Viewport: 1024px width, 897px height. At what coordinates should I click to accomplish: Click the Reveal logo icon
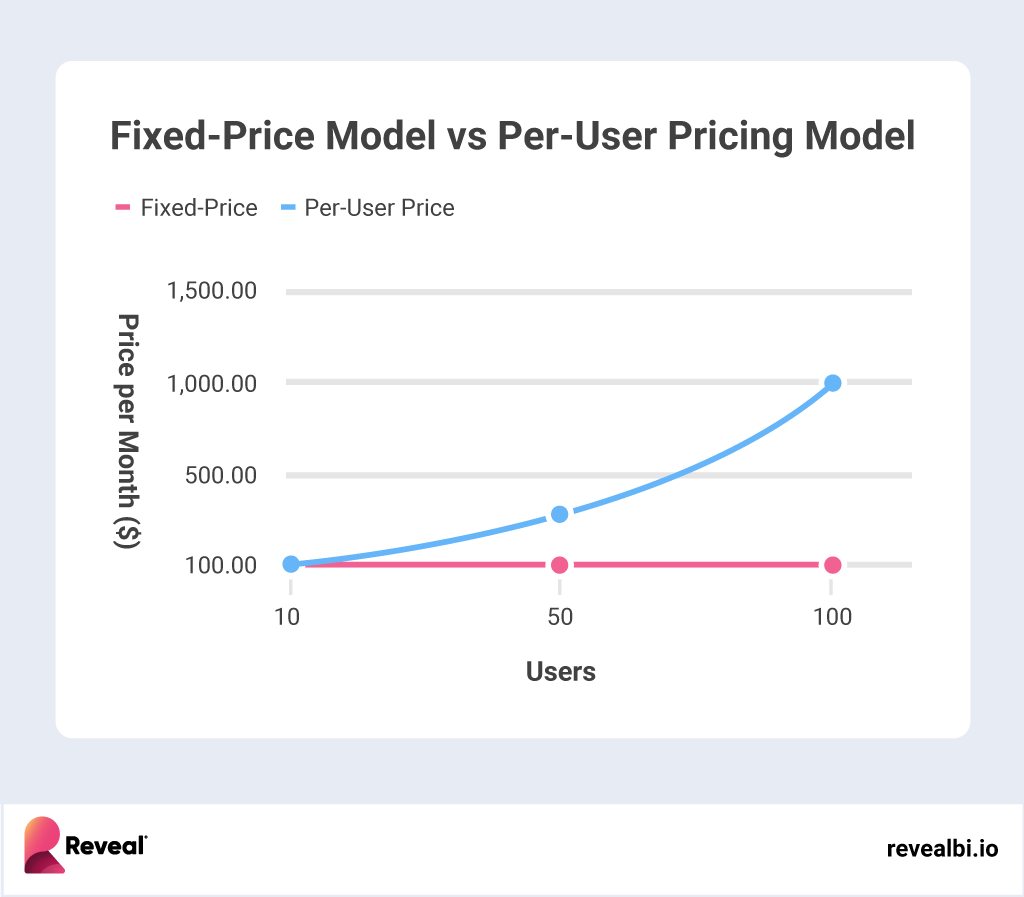pos(44,846)
